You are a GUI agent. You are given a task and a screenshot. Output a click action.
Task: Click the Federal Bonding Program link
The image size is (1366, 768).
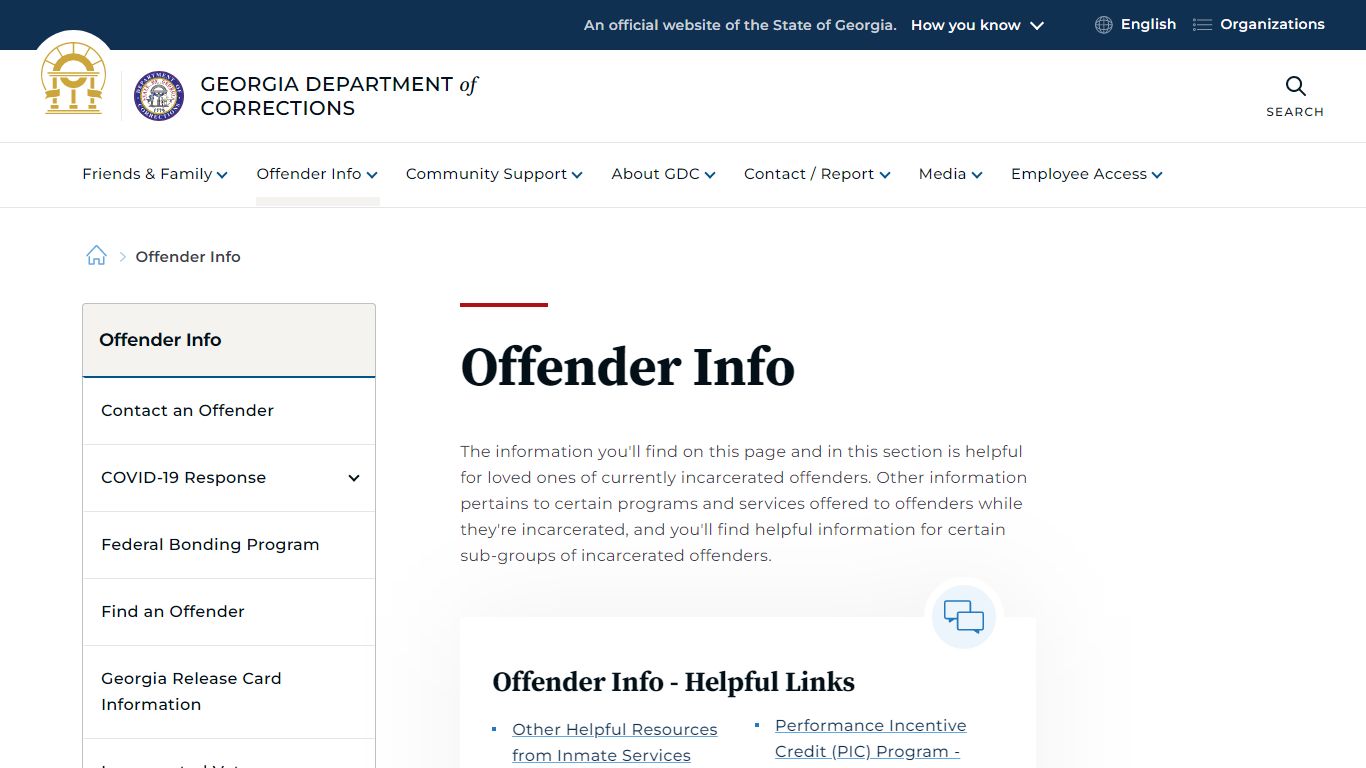pyautogui.click(x=210, y=544)
